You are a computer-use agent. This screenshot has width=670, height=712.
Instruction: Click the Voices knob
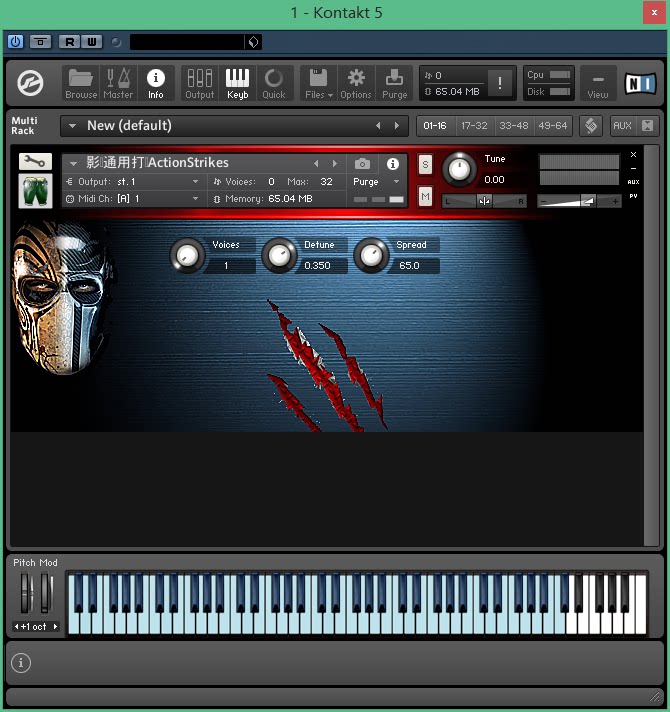tap(187, 256)
